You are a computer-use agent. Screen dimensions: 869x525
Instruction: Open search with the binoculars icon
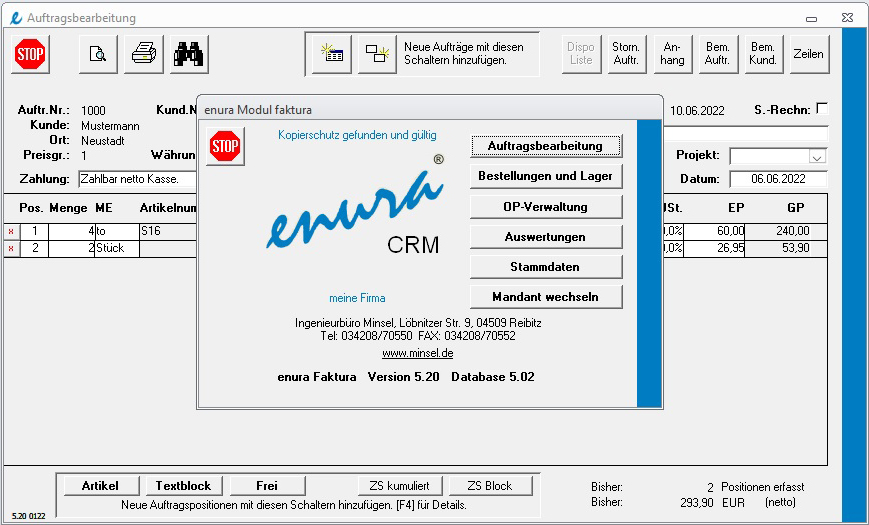click(x=189, y=54)
